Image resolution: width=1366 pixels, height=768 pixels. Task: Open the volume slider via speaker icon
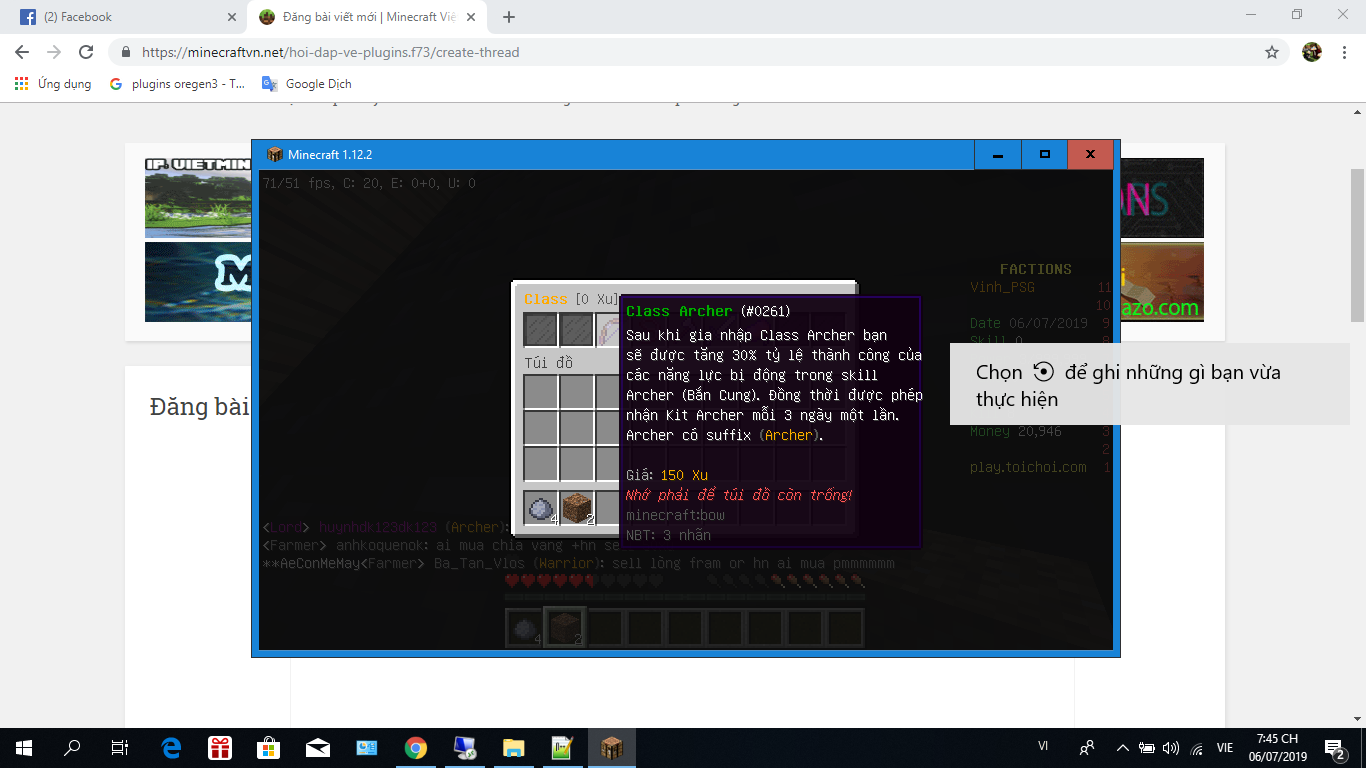pyautogui.click(x=1172, y=747)
